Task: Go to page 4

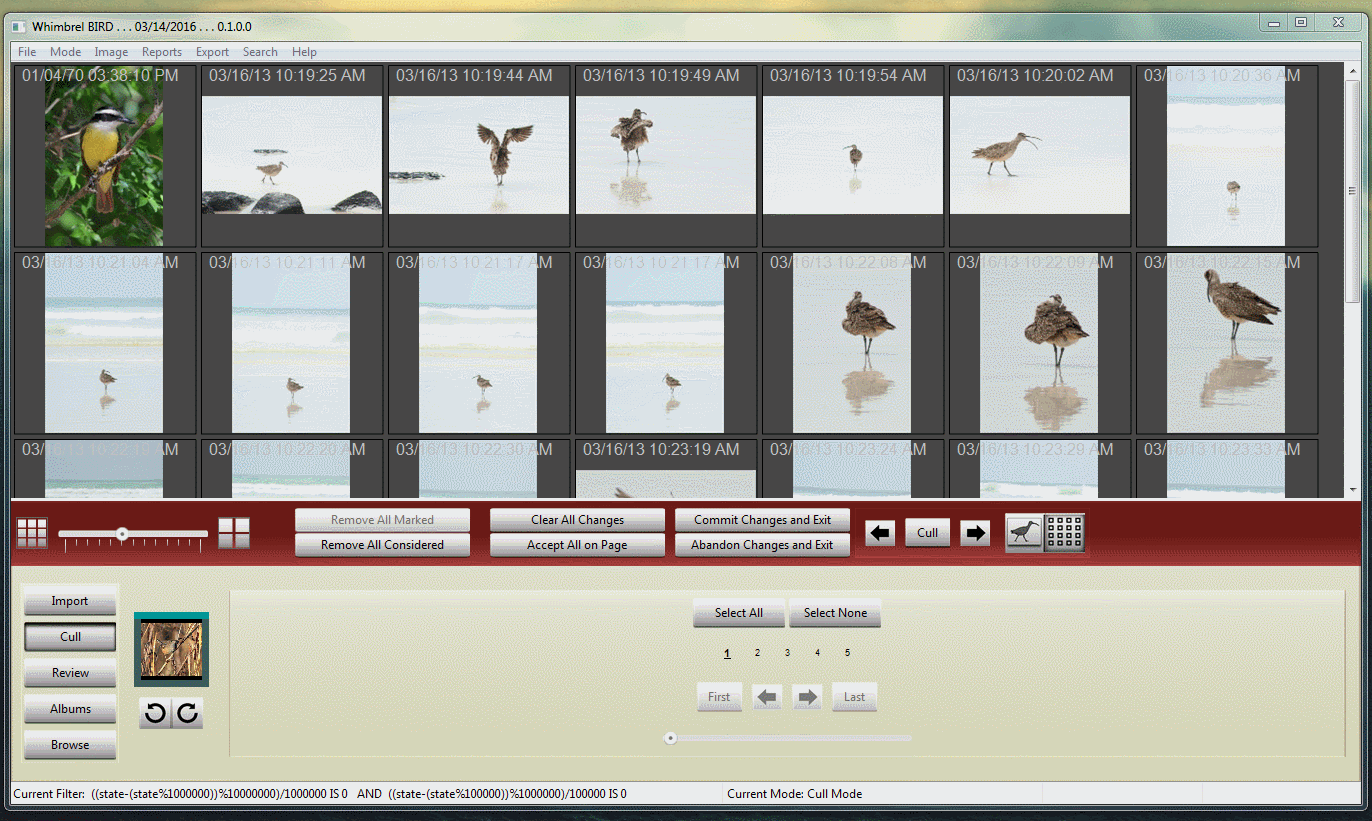Action: (817, 653)
